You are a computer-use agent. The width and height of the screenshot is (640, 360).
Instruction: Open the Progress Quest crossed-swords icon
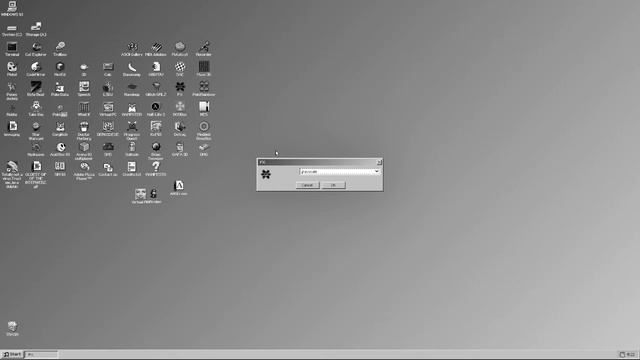tap(132, 131)
